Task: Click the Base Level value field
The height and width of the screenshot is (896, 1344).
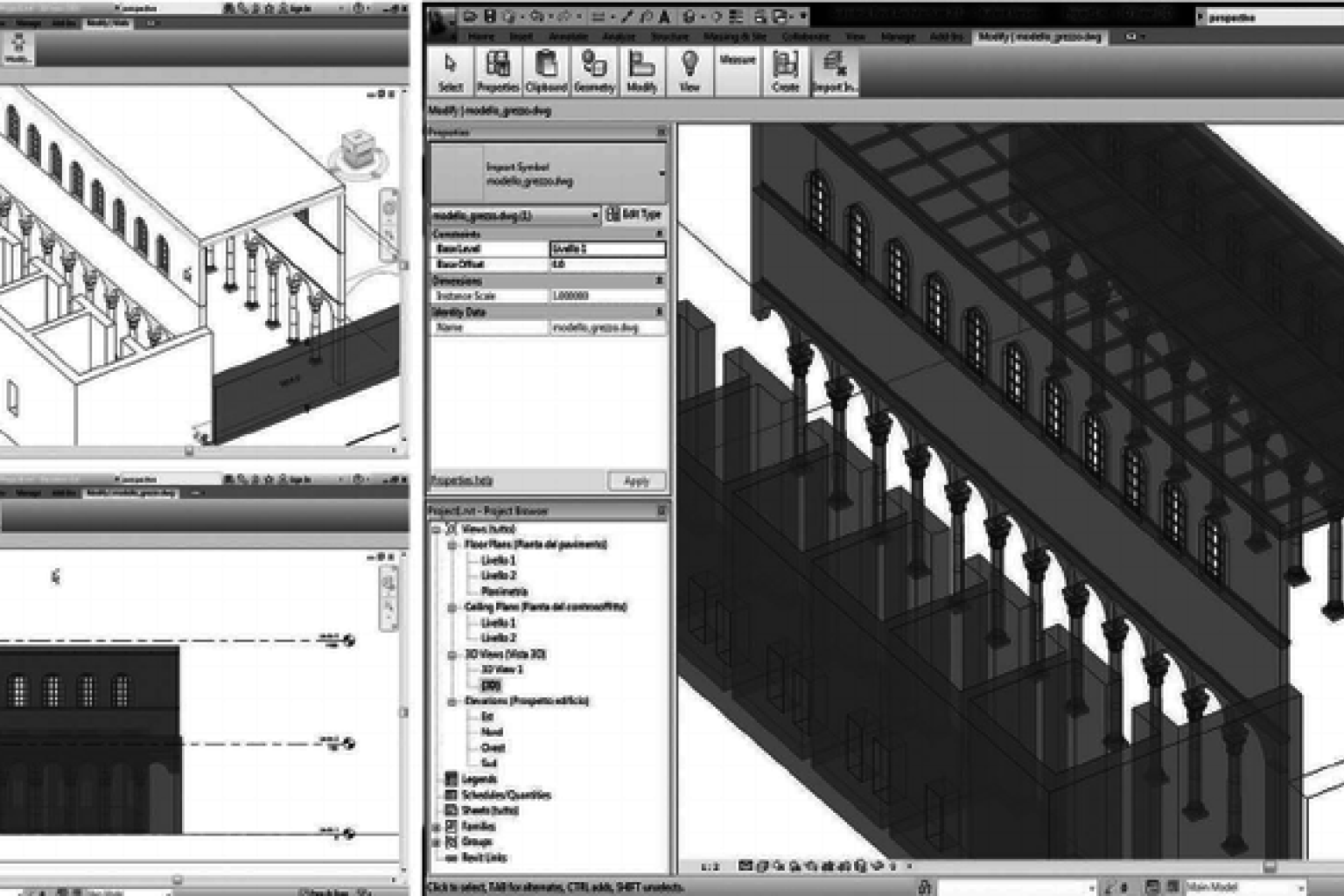Action: click(x=607, y=249)
